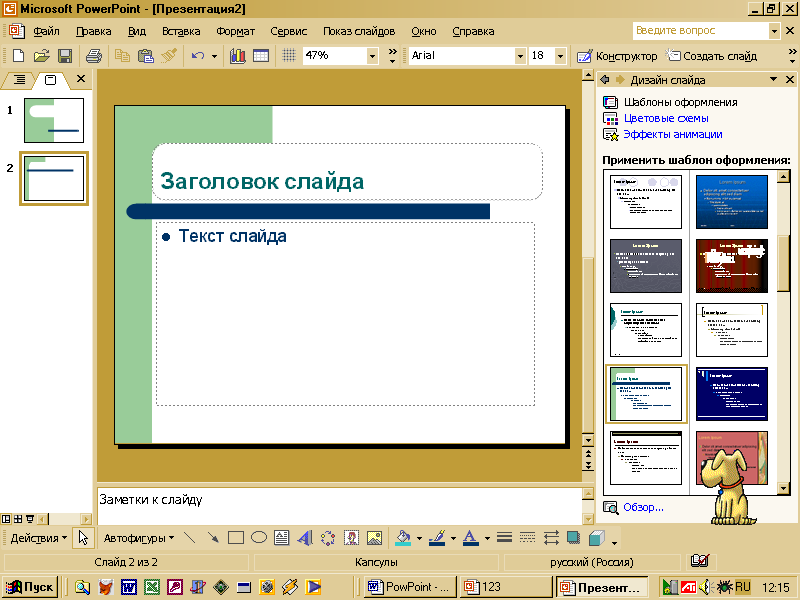The image size is (800, 600).
Task: Switch to the PowPoint Word taskbar window
Action: click(x=410, y=587)
